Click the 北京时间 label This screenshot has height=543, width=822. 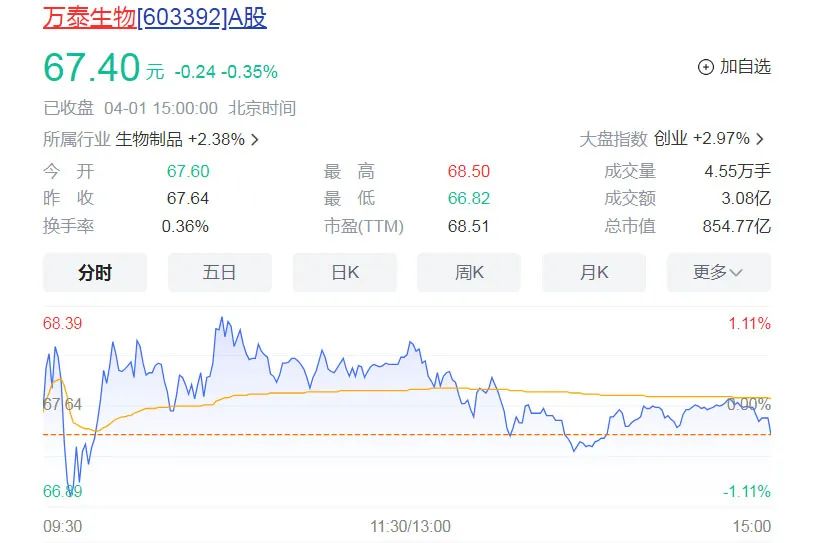tap(262, 108)
